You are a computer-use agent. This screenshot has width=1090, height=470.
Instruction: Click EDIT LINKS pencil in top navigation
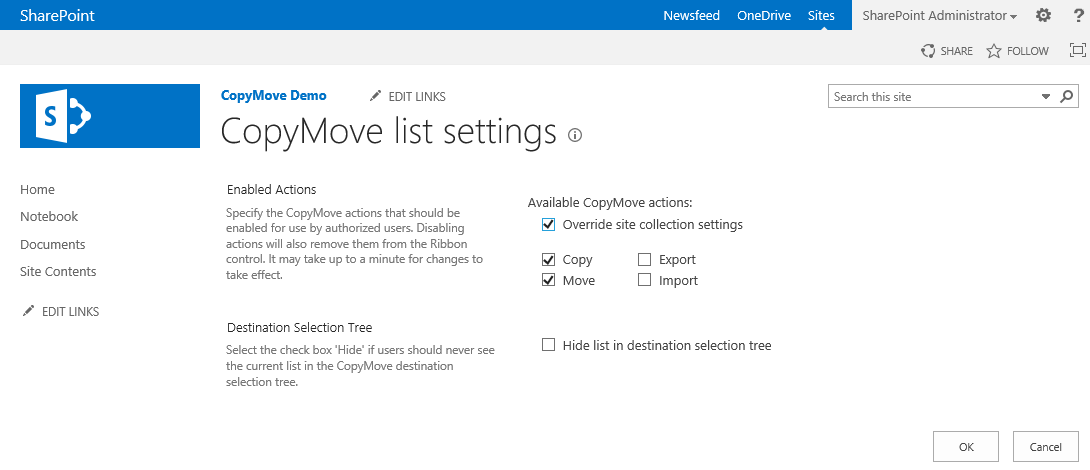click(x=408, y=97)
